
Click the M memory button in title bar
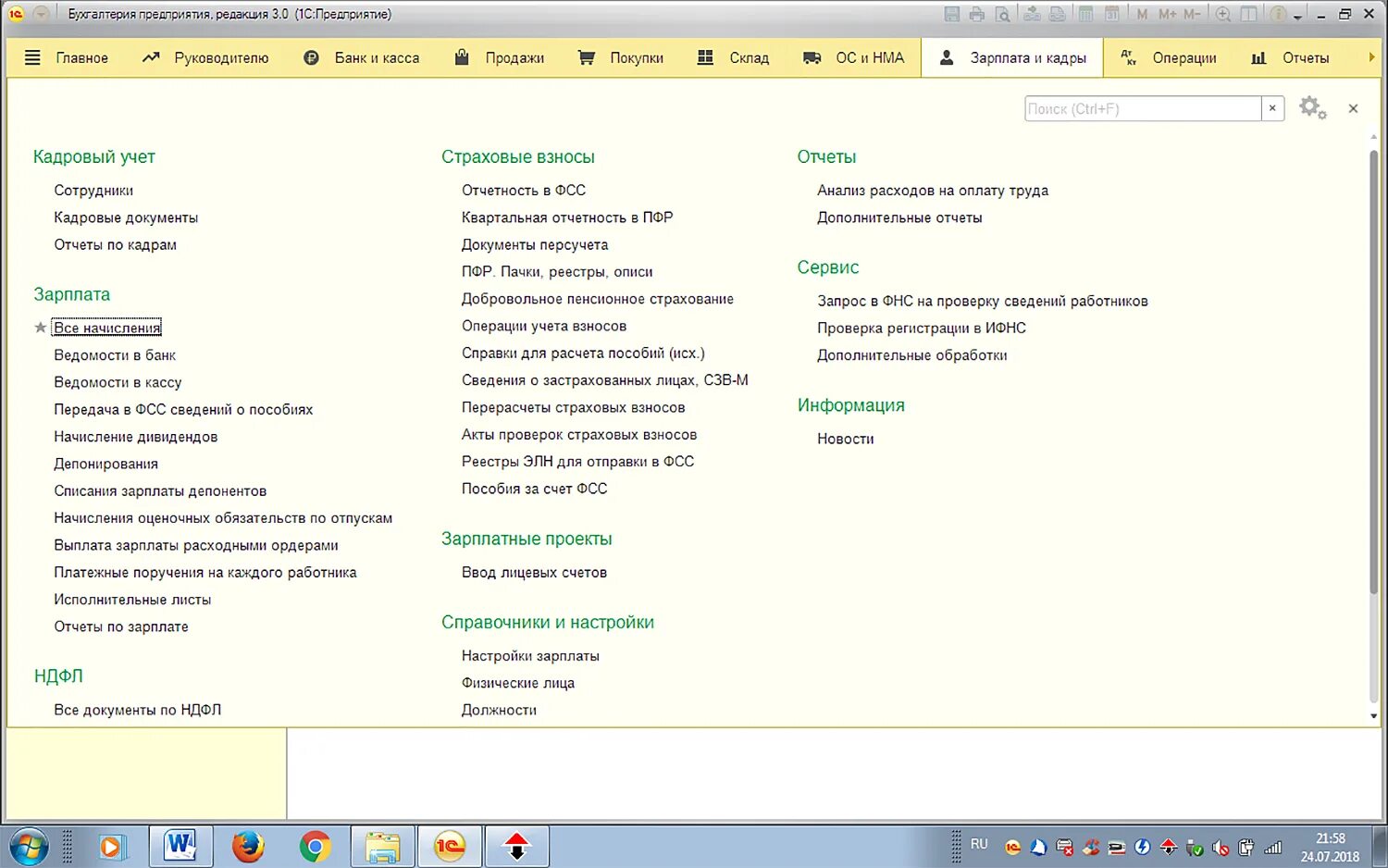tap(1143, 14)
